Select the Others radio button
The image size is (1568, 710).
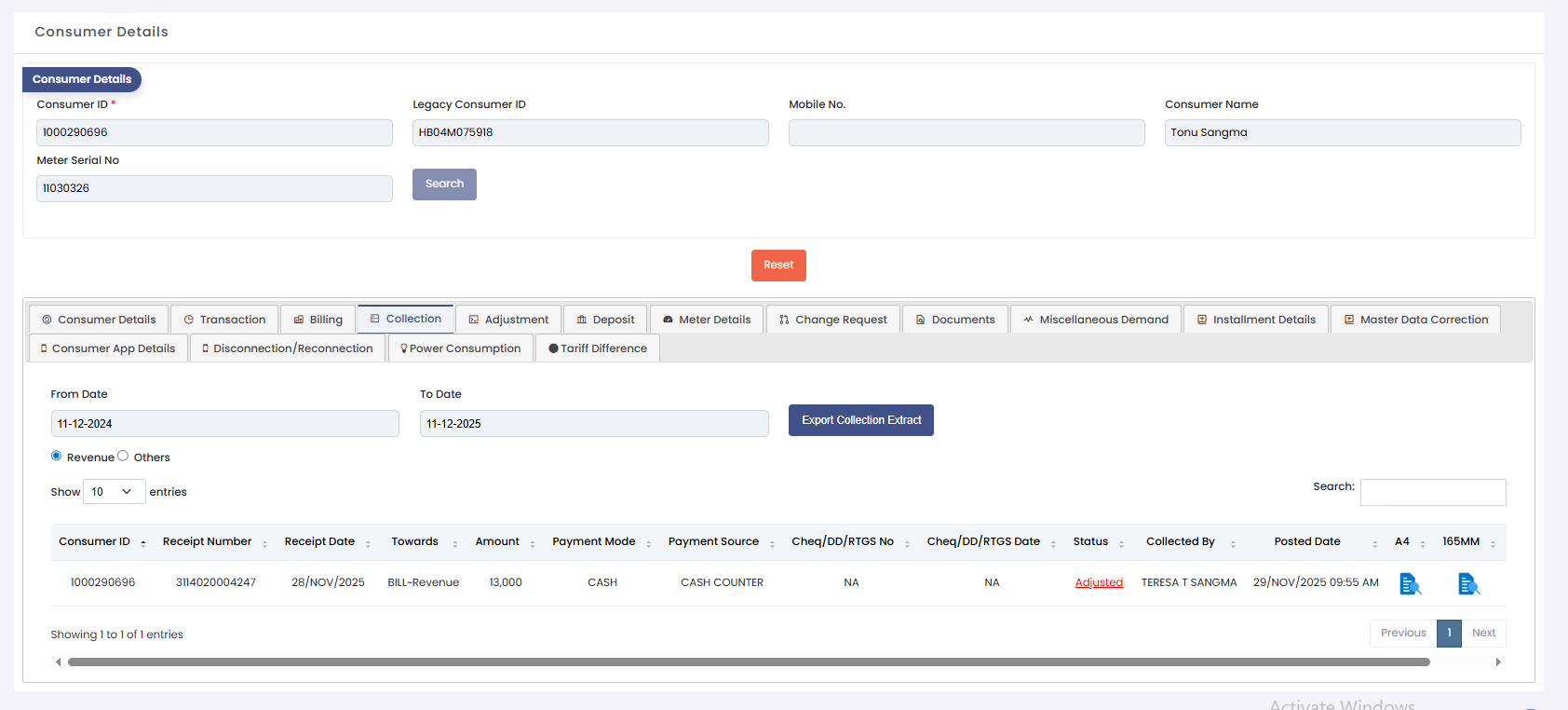tap(123, 456)
